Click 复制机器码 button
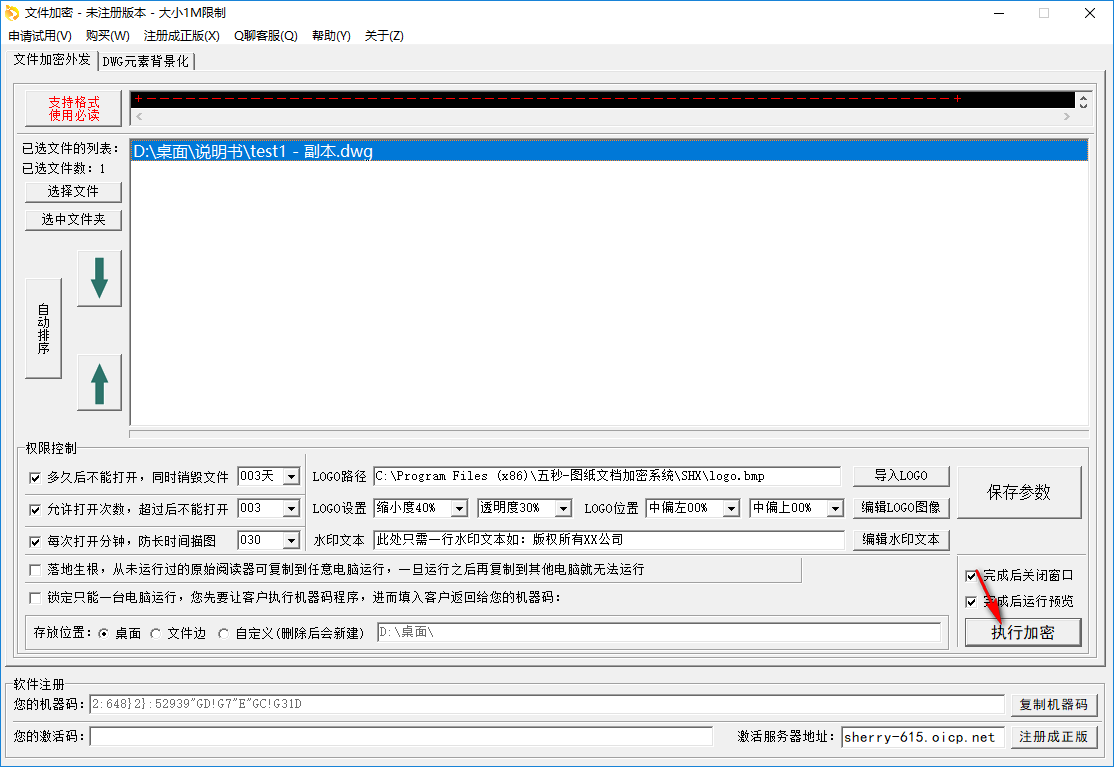Image resolution: width=1114 pixels, height=767 pixels. point(1054,705)
